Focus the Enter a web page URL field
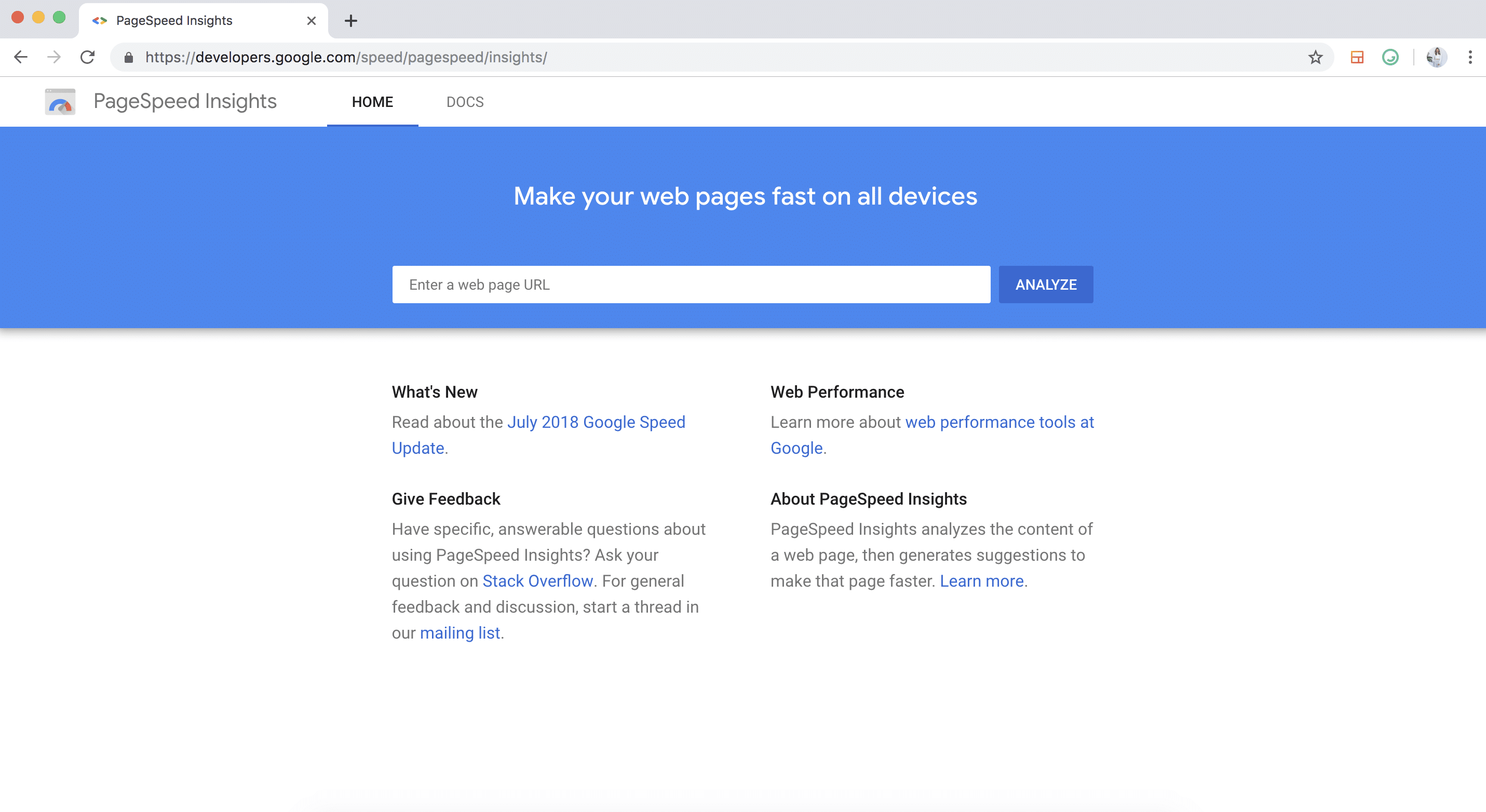Screen dimensions: 1486x812 click(x=691, y=285)
